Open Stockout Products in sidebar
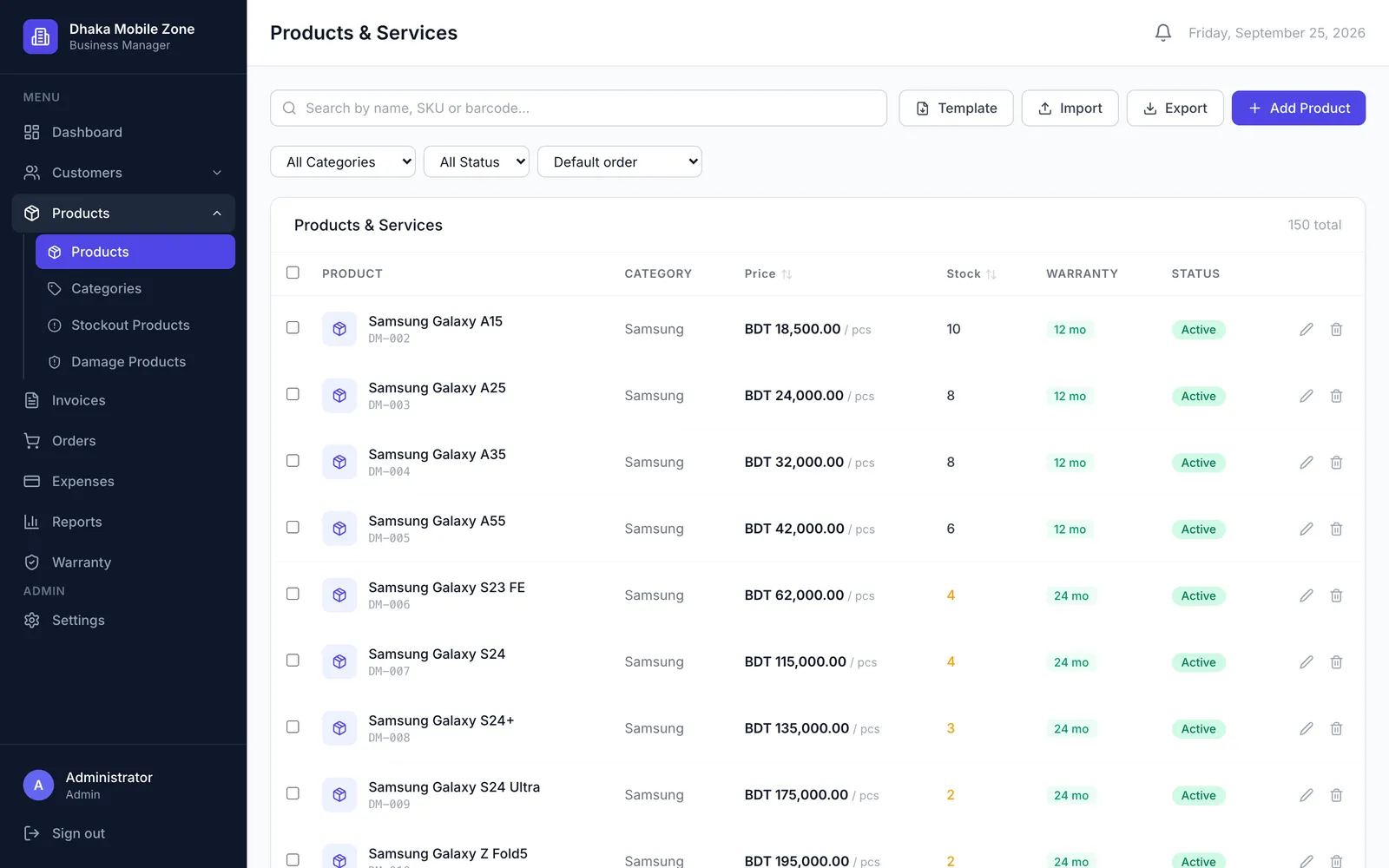 [x=135, y=325]
